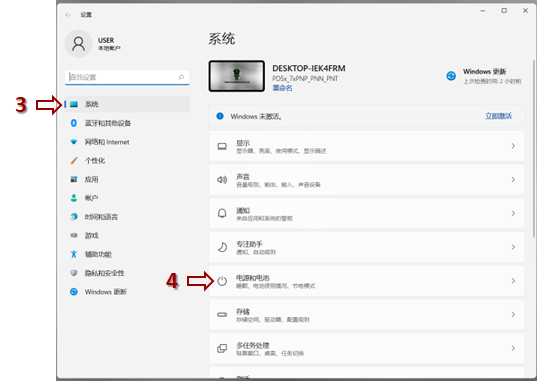The image size is (537, 381).
Task: Open the Bluetooth devices sidebar icon
Action: (x=74, y=123)
